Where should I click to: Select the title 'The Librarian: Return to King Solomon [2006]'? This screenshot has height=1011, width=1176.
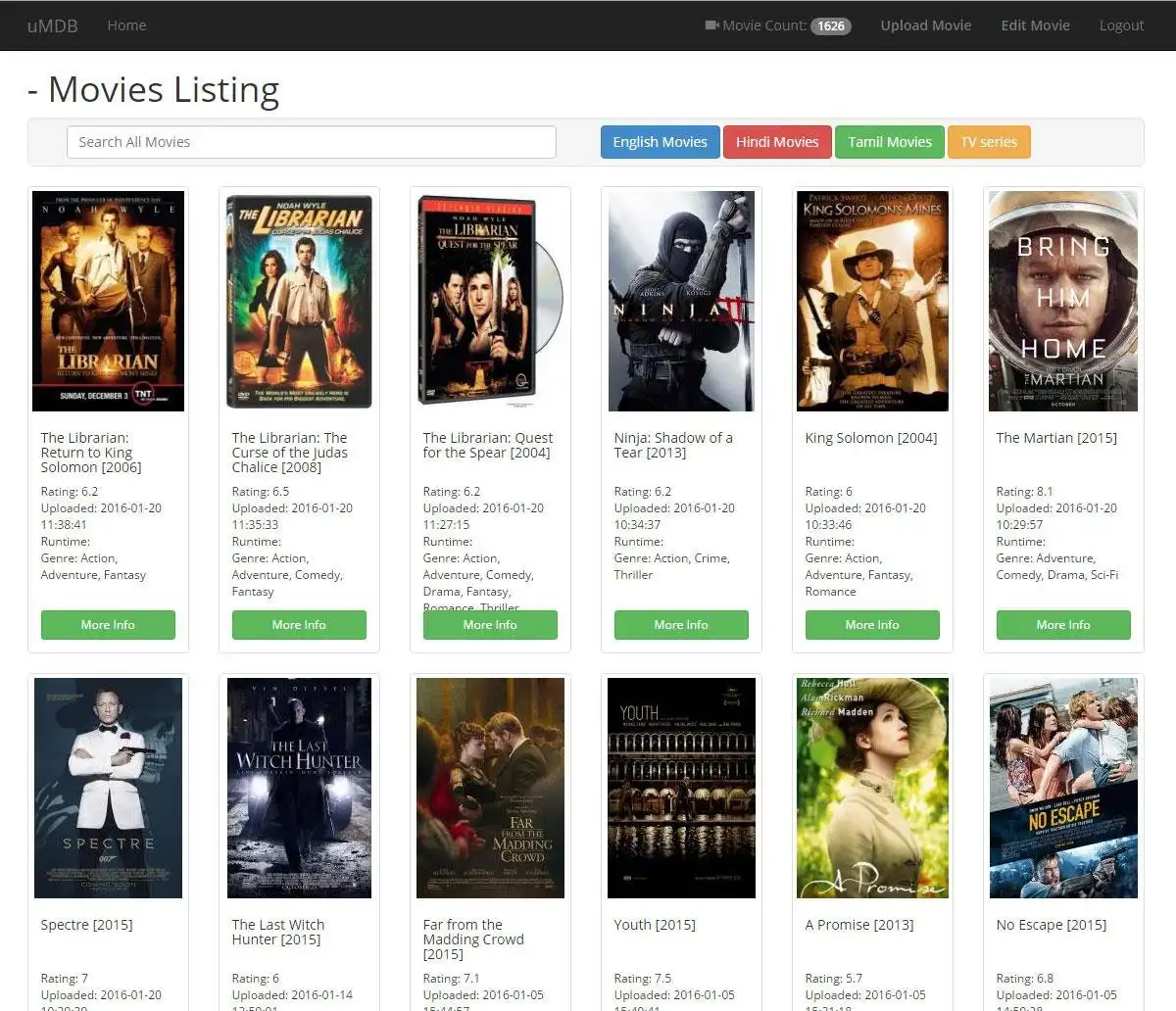click(91, 453)
